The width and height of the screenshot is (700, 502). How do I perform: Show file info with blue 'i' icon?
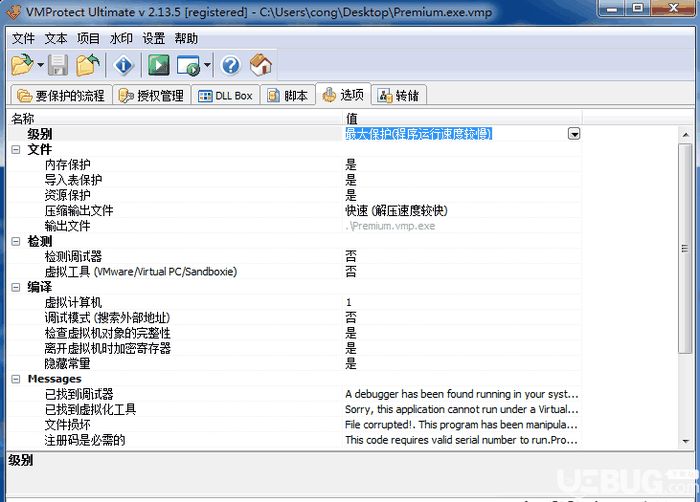pos(124,65)
